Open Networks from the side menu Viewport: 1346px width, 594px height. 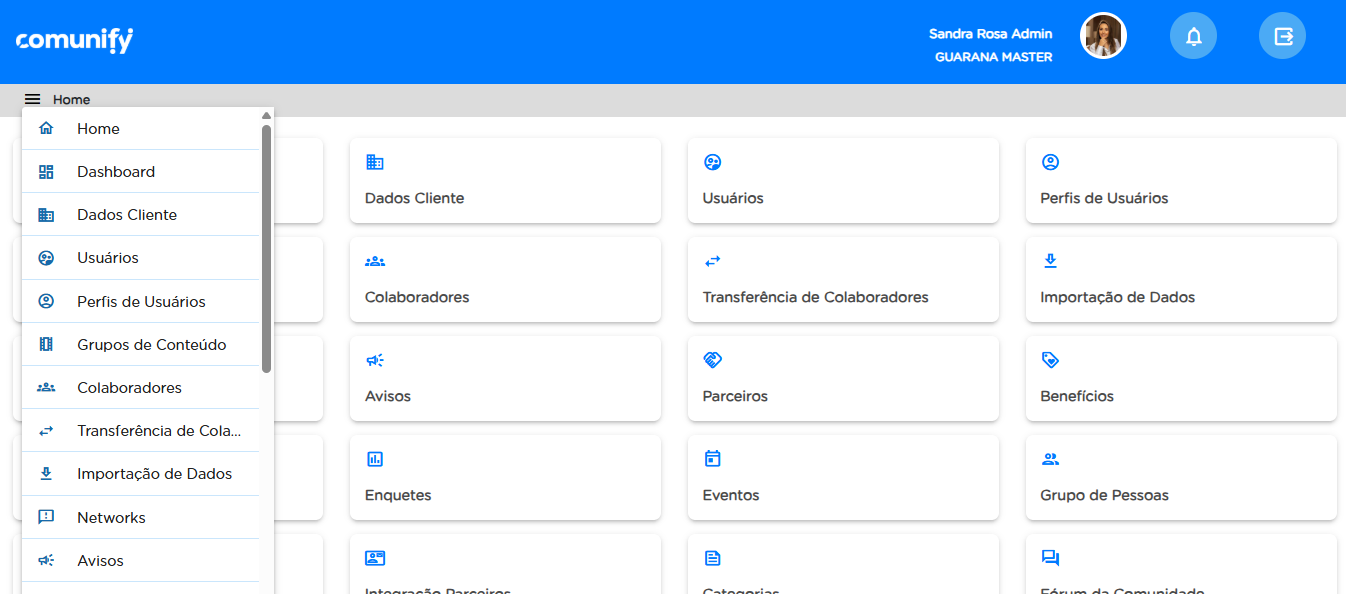click(111, 518)
